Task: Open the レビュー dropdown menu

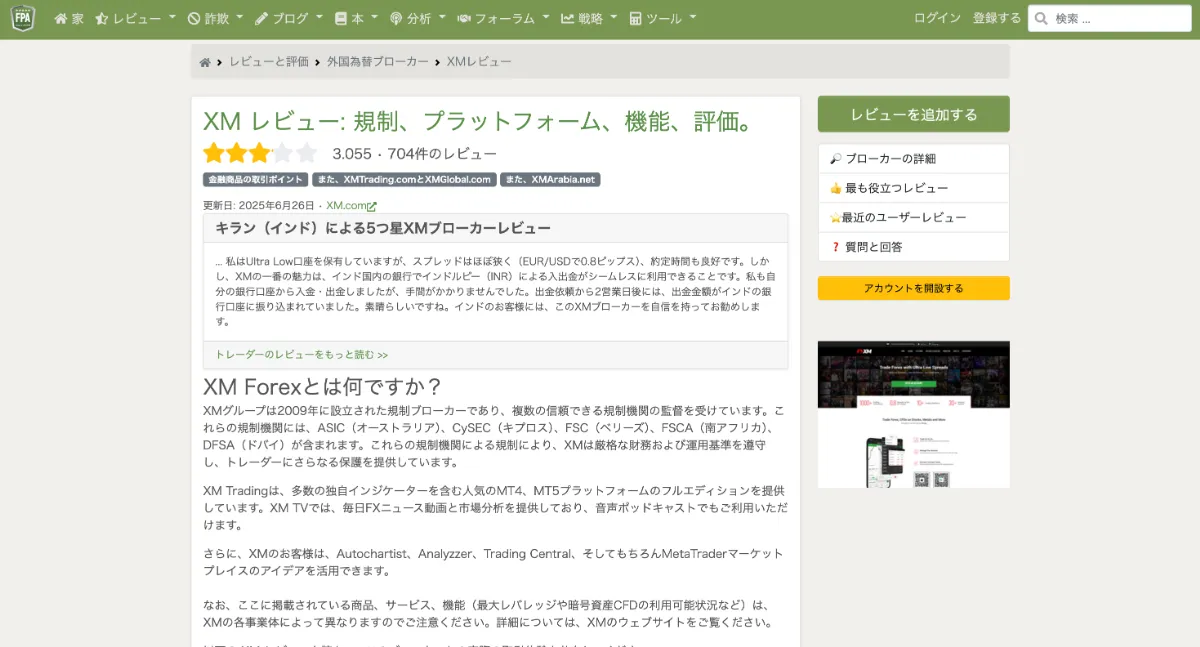Action: (135, 17)
